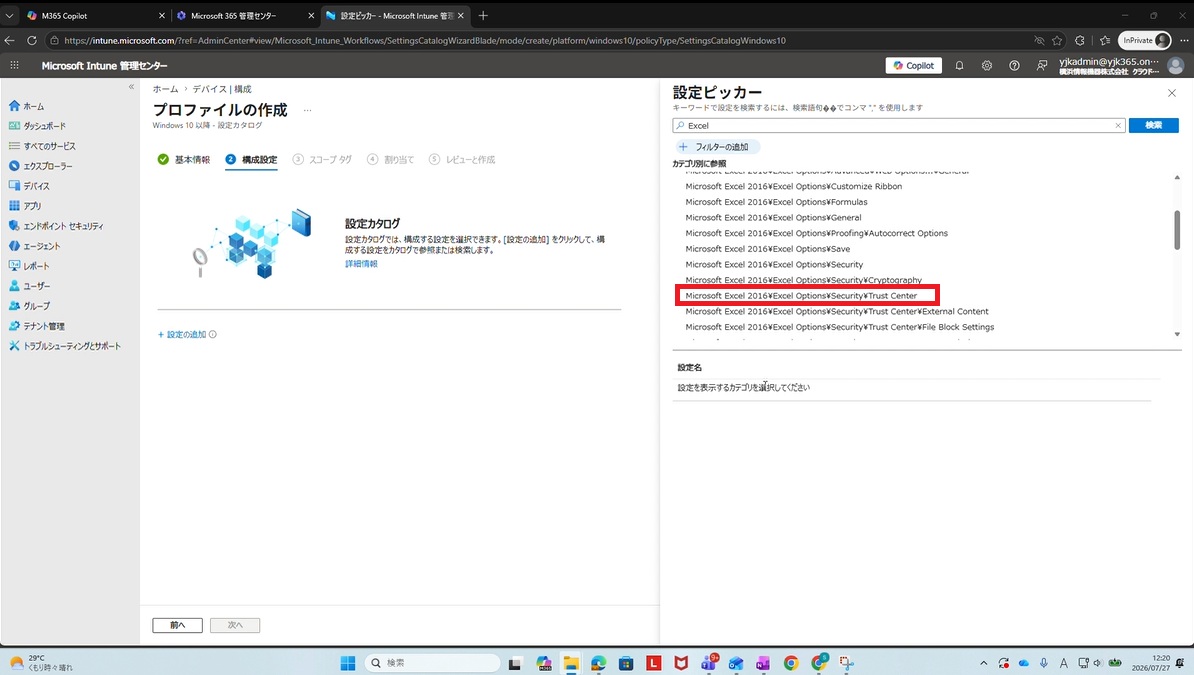Screen dimensions: 1194x675
Task: Refresh the browser page
Action: [32, 40]
